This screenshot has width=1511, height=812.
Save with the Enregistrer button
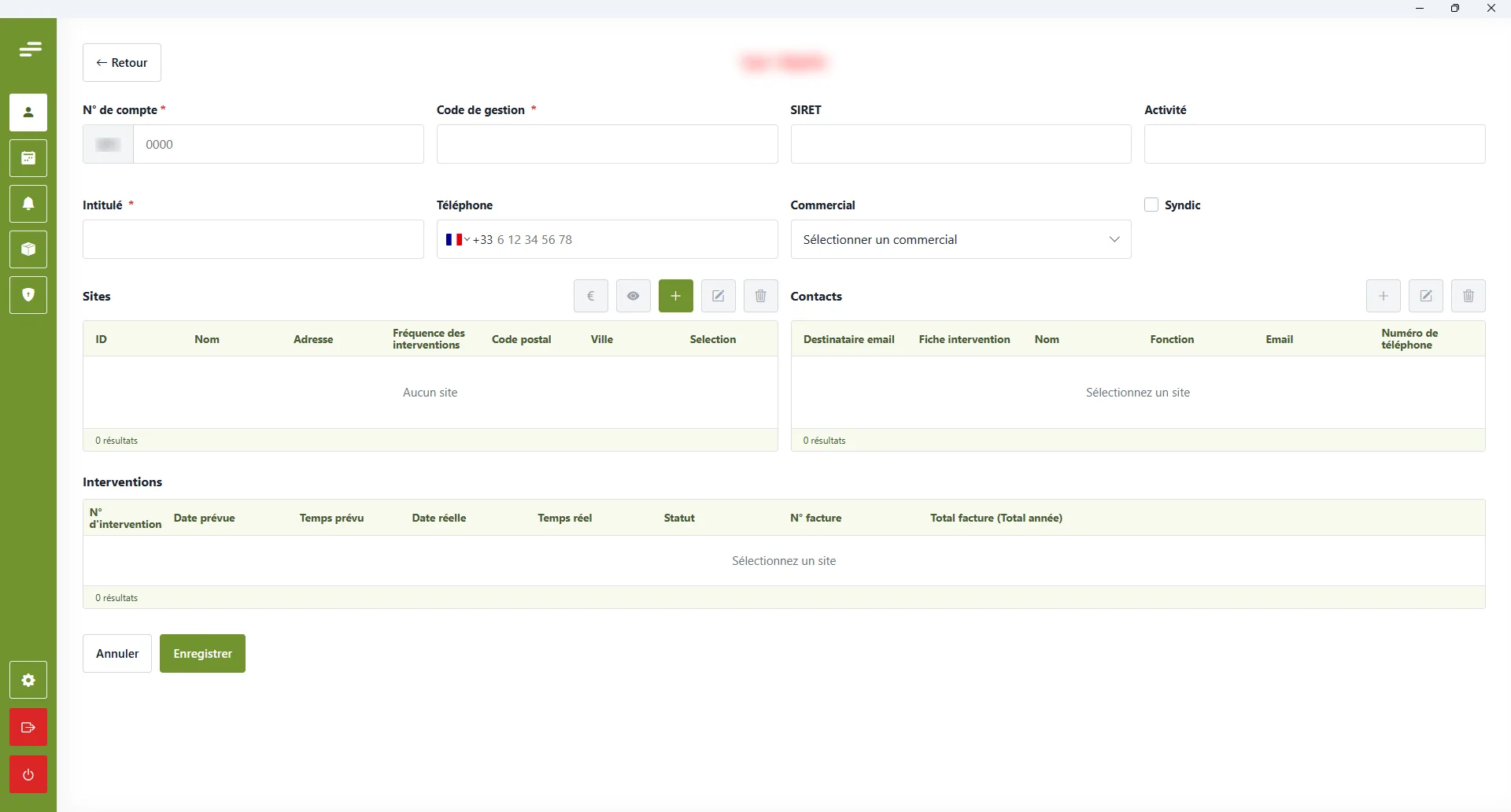pyautogui.click(x=202, y=654)
